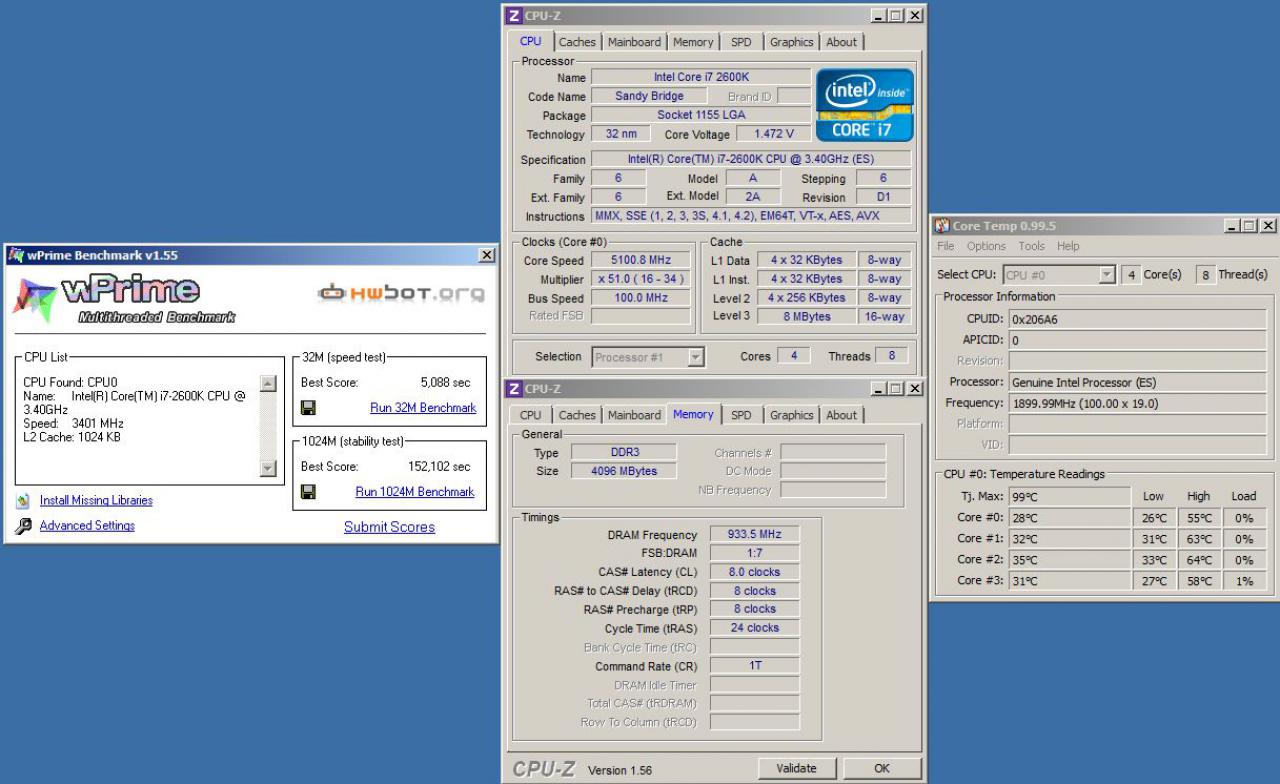Viewport: 1280px width, 784px height.
Task: Switch to Graphics tab in top CPU-Z window
Action: [x=792, y=42]
